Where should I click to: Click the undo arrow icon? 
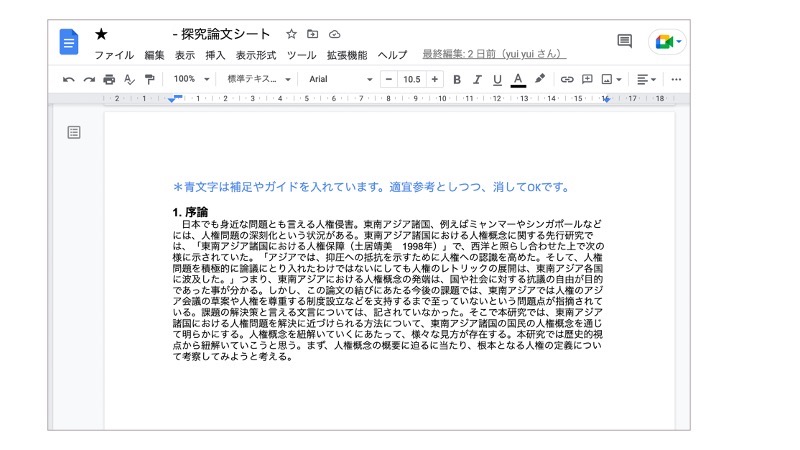[x=68, y=79]
